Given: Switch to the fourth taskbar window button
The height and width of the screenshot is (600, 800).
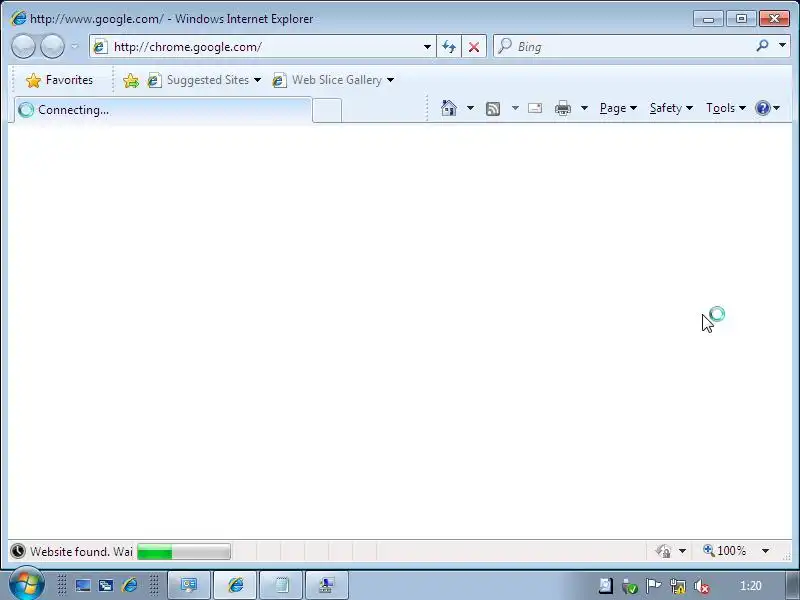Looking at the screenshot, I should pyautogui.click(x=327, y=585).
